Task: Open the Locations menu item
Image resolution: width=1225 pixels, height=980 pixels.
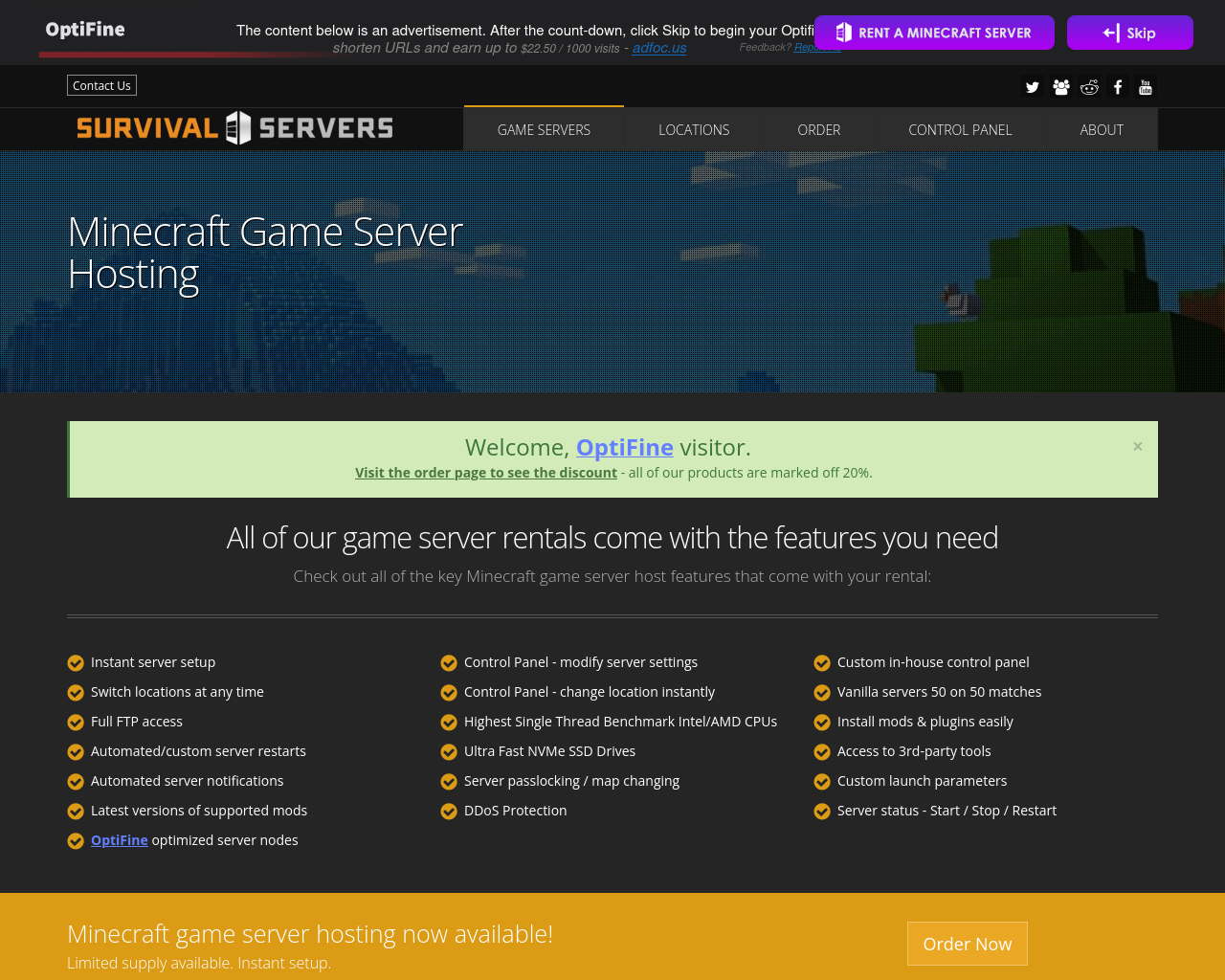Action: tap(694, 129)
